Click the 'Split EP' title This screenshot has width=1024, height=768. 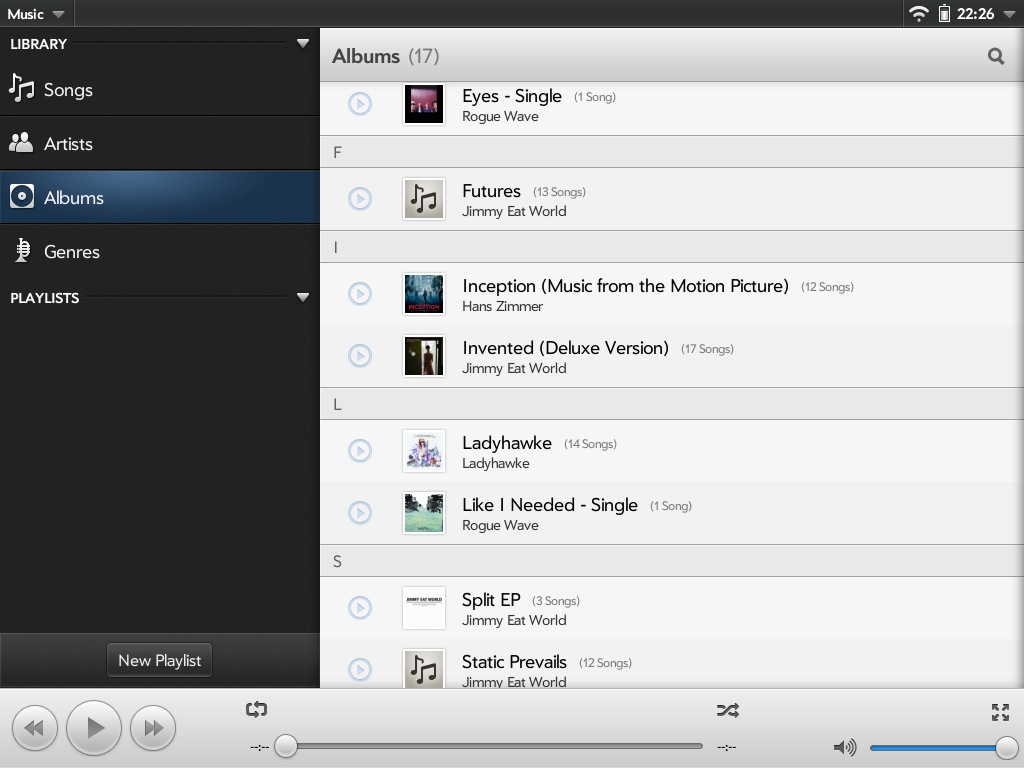tap(491, 600)
